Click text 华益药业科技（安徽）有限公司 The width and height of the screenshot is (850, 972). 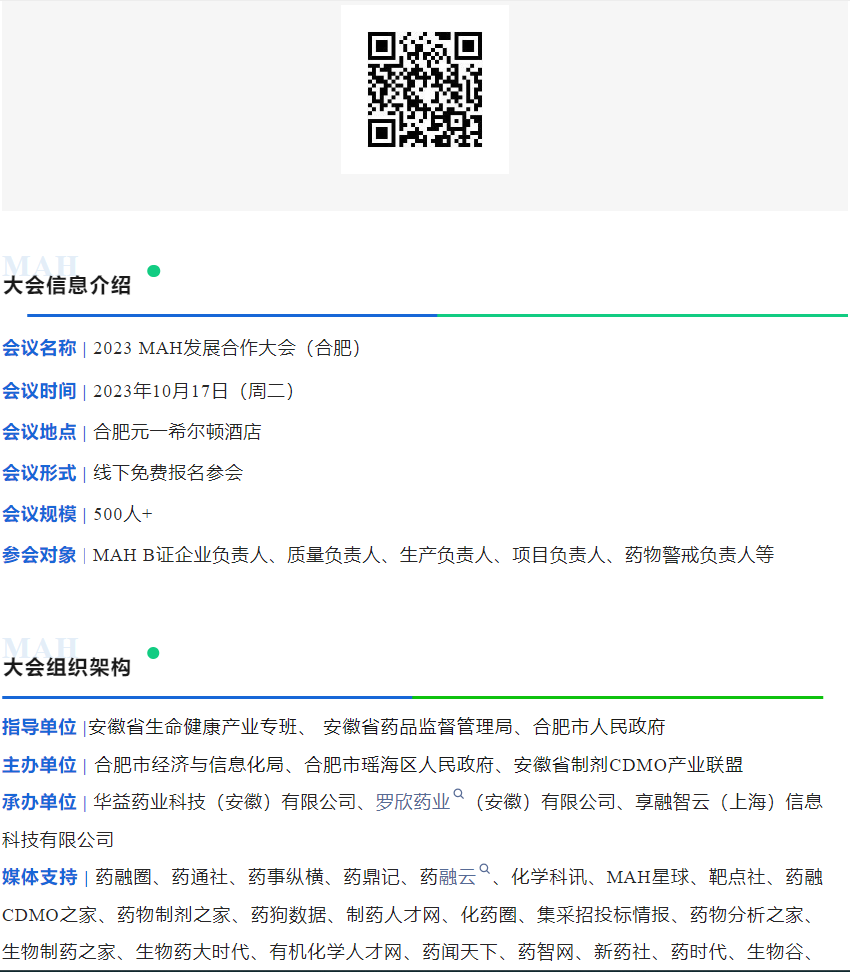224,802
